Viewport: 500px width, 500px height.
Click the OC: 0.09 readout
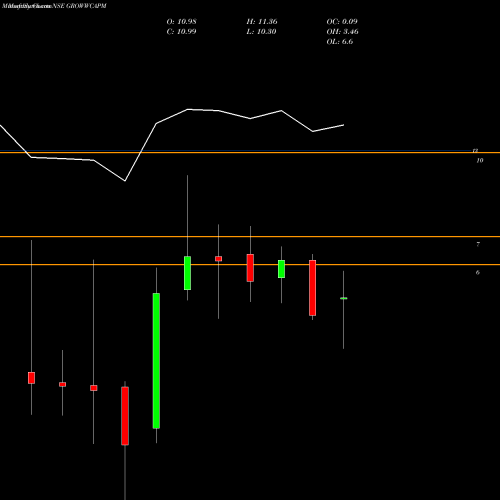click(342, 22)
